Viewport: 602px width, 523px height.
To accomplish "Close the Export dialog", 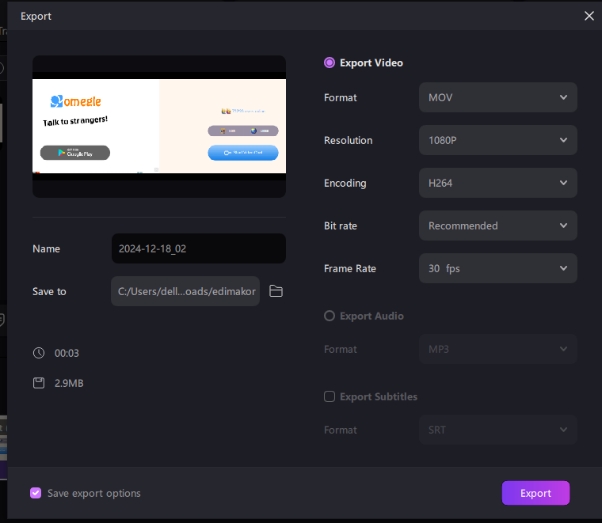I will pyautogui.click(x=588, y=16).
